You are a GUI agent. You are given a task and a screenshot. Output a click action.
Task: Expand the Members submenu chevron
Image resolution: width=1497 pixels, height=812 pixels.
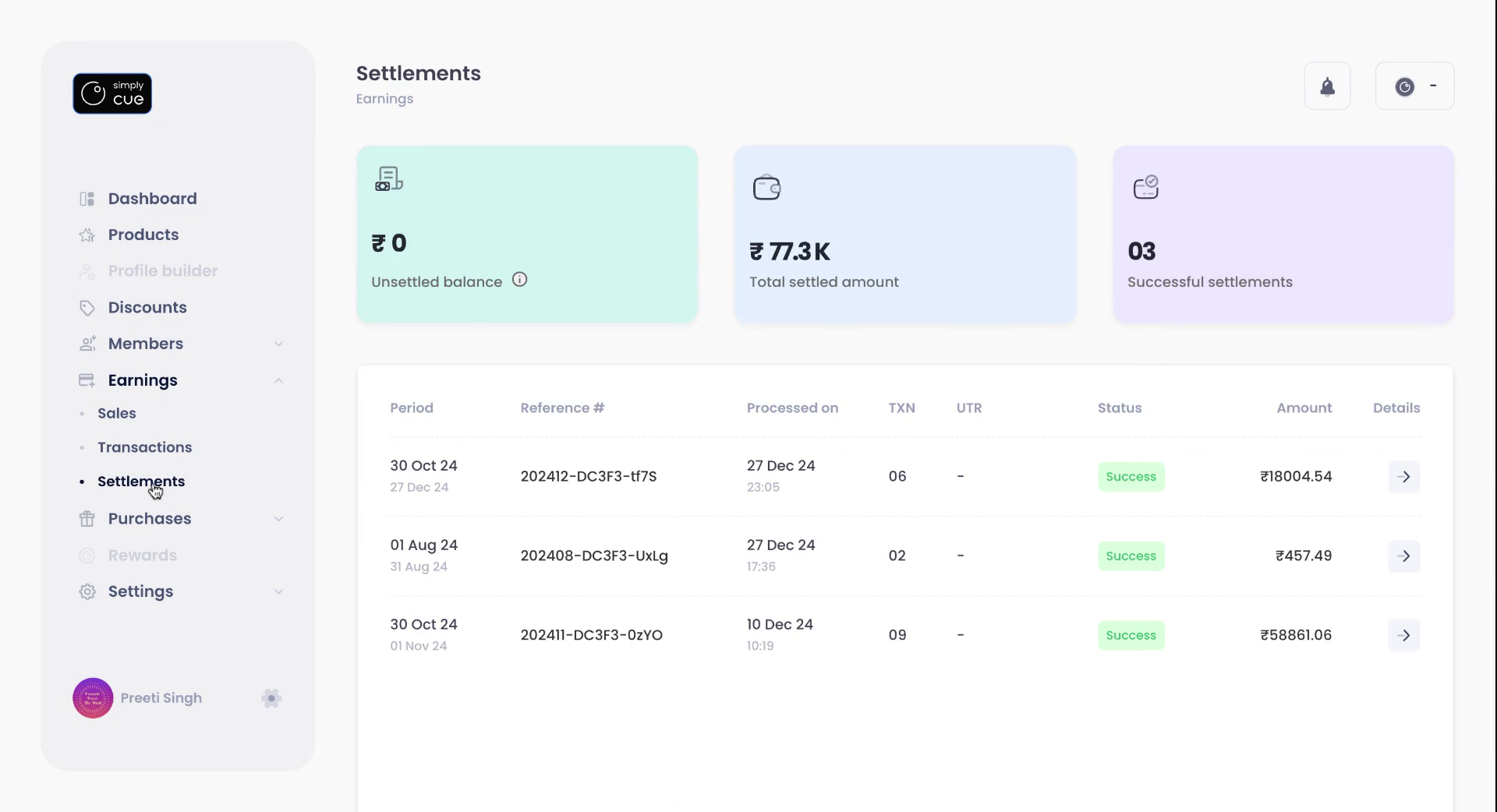[x=278, y=344]
